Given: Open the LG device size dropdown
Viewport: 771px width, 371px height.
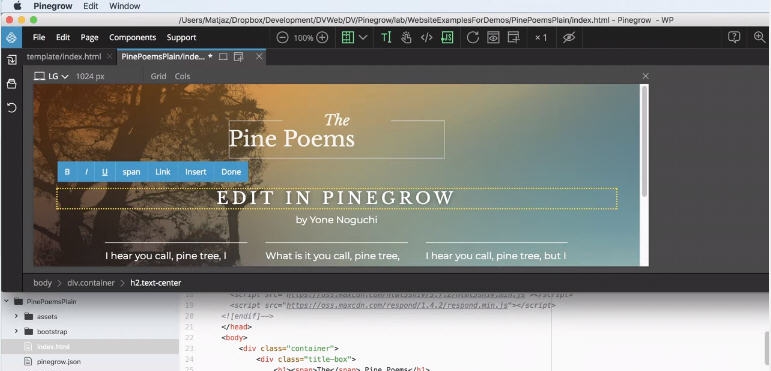Looking at the screenshot, I should point(51,76).
